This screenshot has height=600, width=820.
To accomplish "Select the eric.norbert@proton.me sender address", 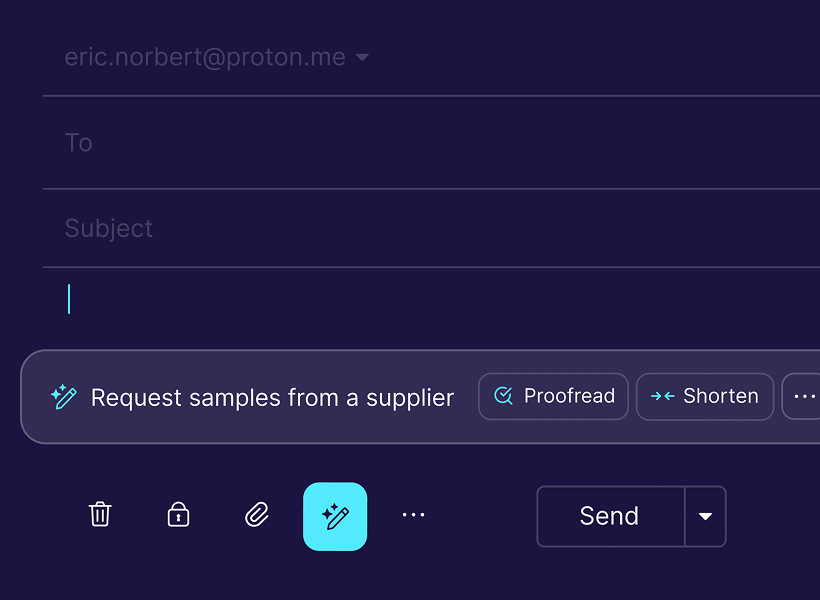I will point(205,58).
